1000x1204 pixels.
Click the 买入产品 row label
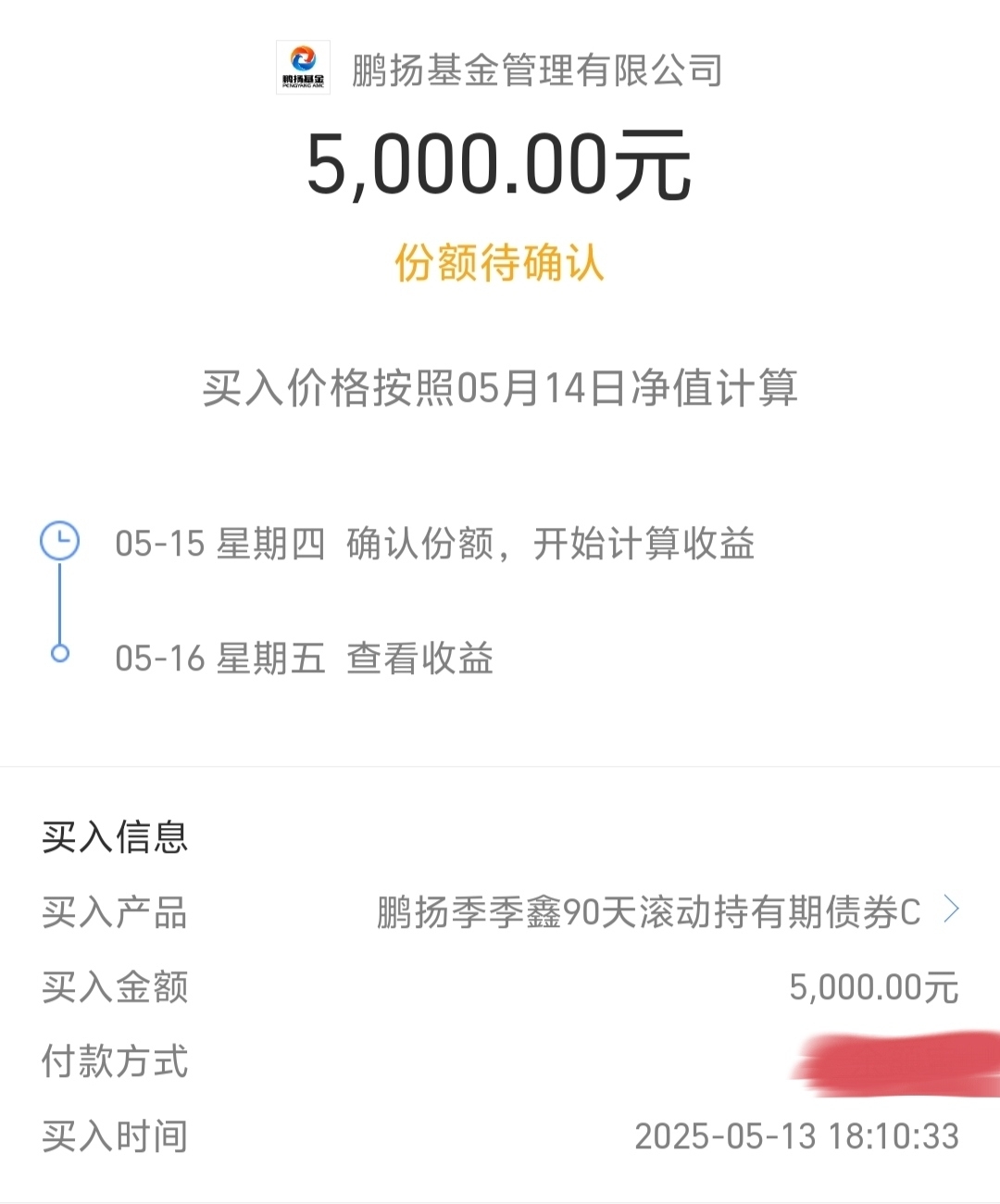[x=115, y=912]
